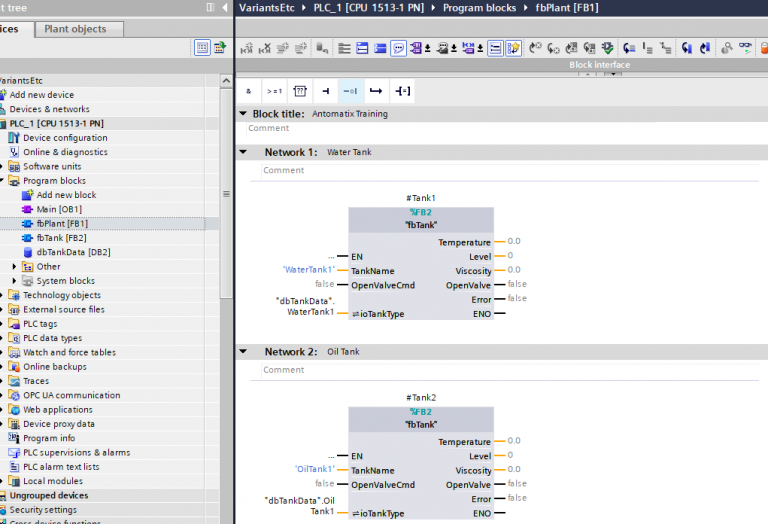This screenshot has height=524, width=768.
Task: Click the collapse project tree arrow icon
Action: point(223,7)
